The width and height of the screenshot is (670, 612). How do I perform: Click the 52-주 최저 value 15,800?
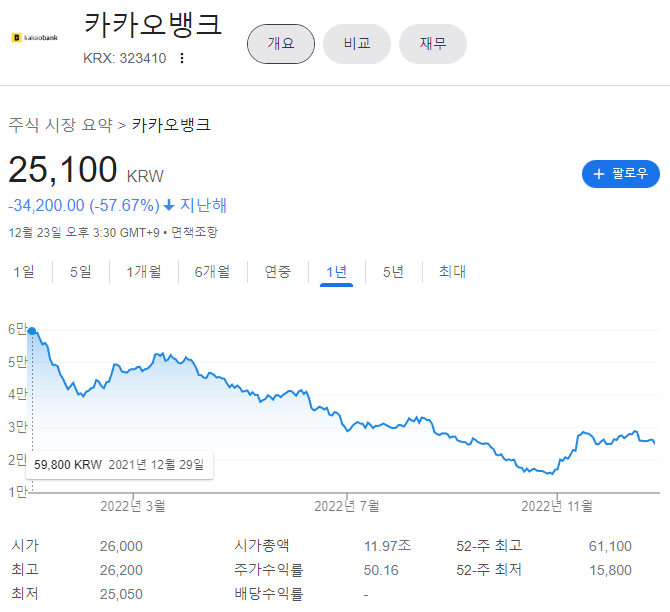coord(610,570)
